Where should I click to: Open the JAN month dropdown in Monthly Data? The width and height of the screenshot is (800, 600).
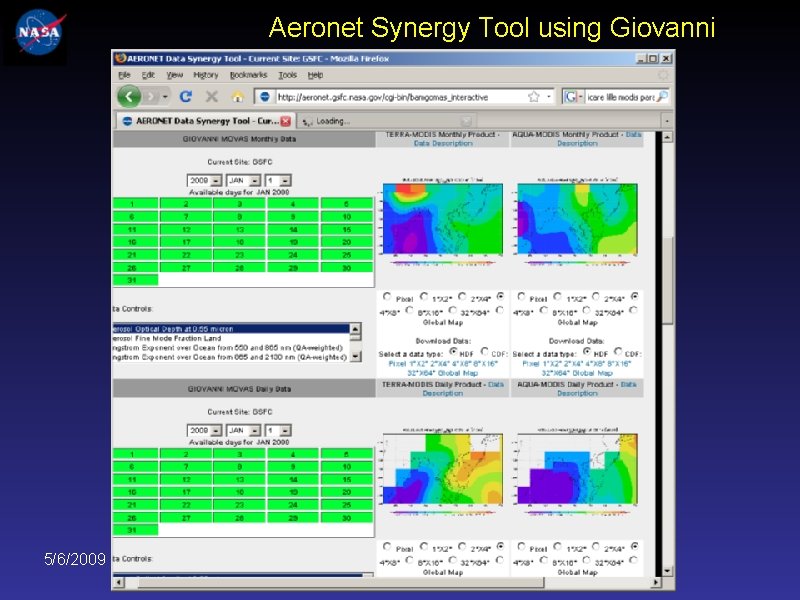point(243,180)
